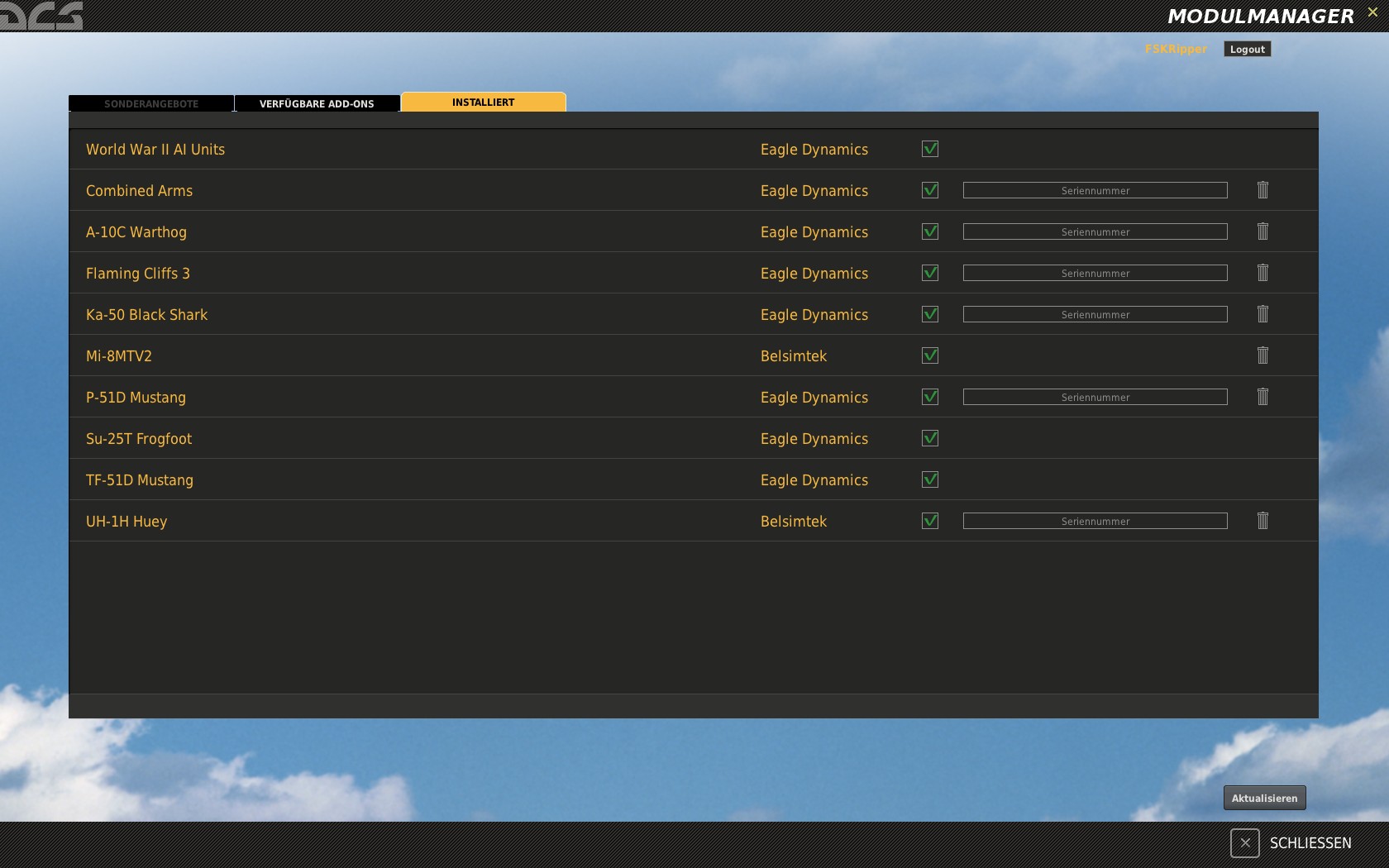Click Belsimtek developer in UH-1H Huey row
The height and width of the screenshot is (868, 1389).
click(794, 522)
